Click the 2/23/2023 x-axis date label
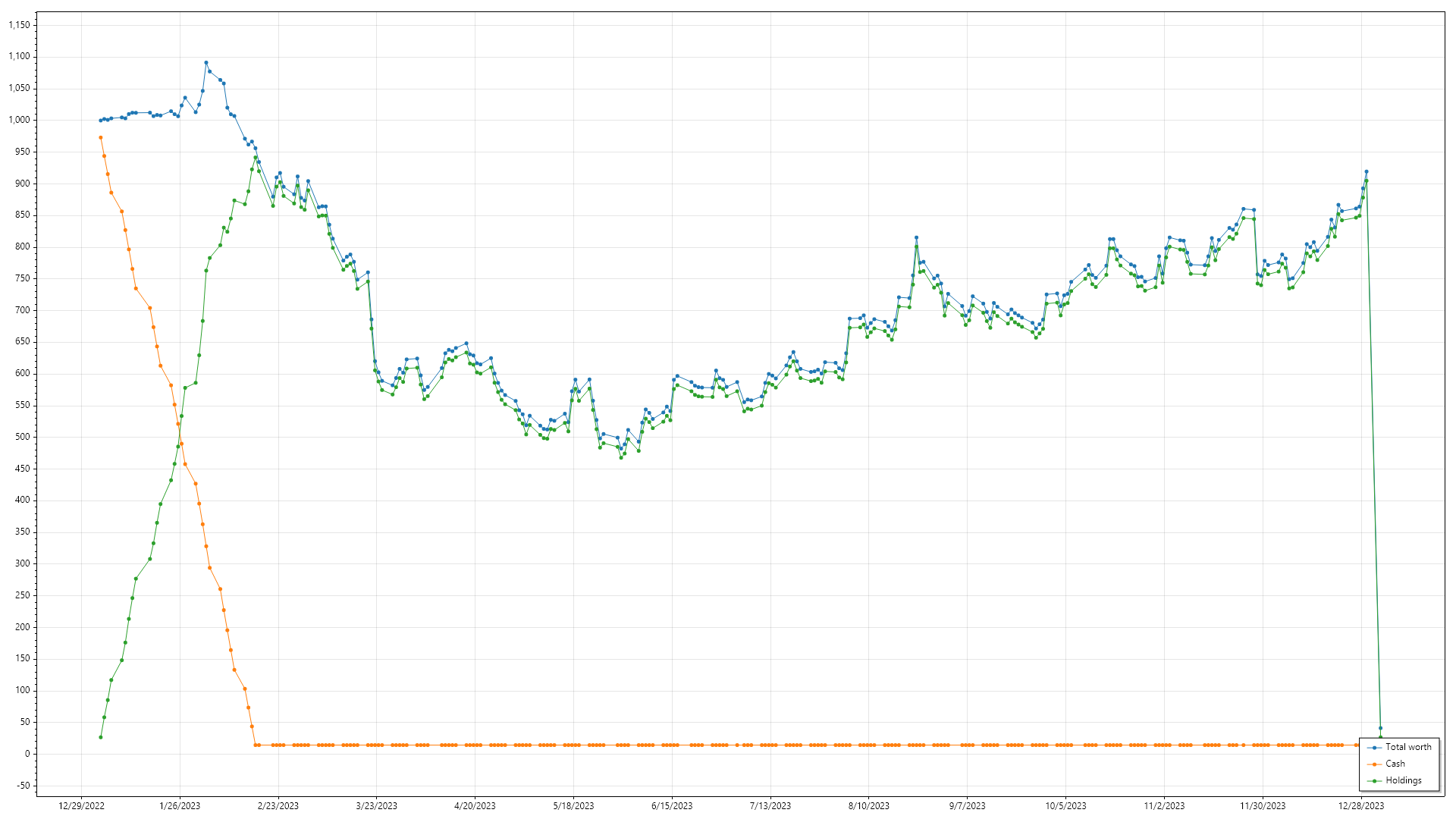This screenshot has height=819, width=1456. tap(278, 806)
